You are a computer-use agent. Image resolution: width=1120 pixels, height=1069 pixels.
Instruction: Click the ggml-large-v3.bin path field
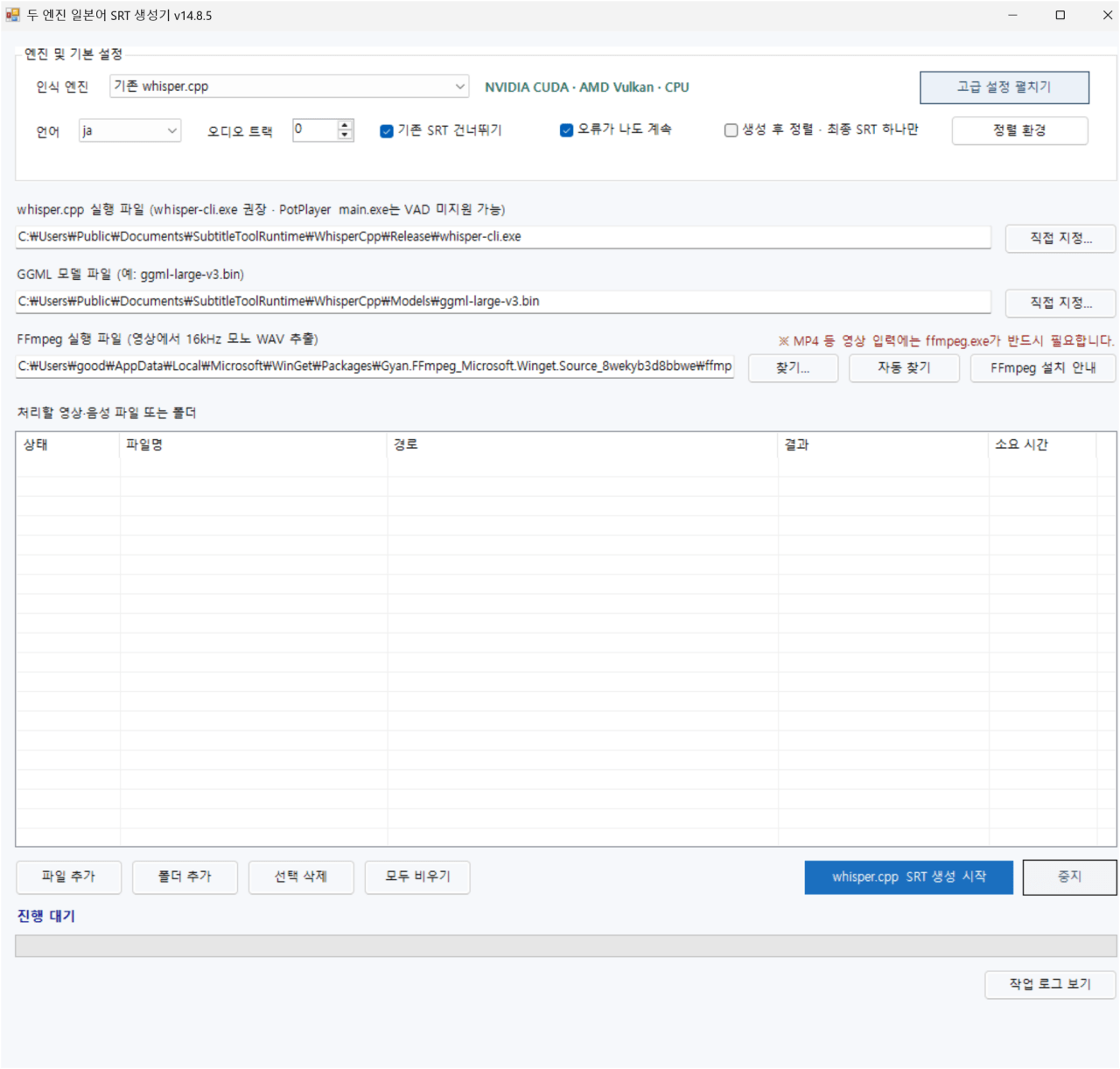click(503, 302)
